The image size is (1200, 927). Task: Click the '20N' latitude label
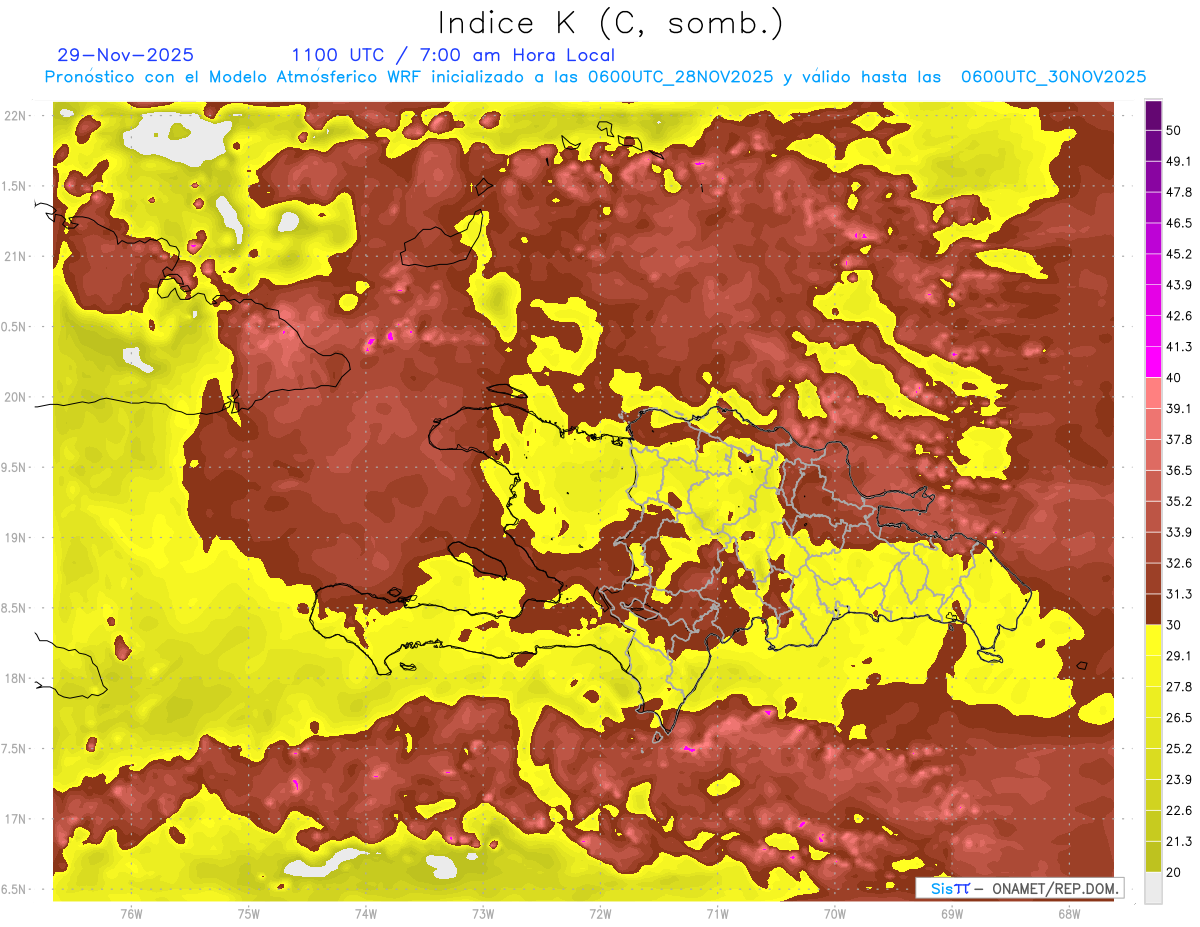(15, 397)
